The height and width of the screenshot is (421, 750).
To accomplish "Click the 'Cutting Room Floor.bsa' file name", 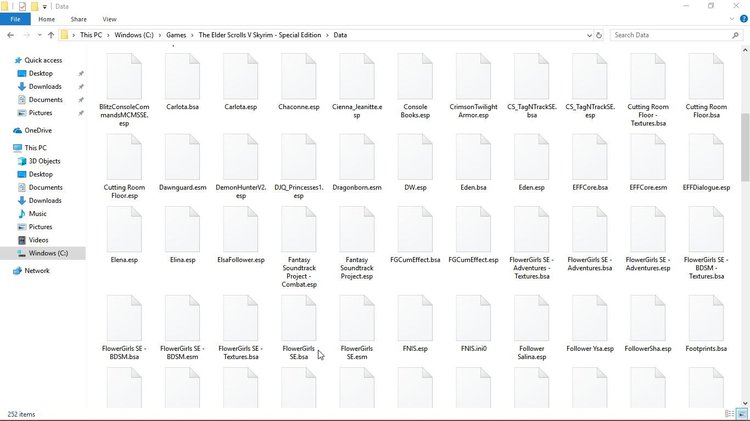I will (706, 111).
